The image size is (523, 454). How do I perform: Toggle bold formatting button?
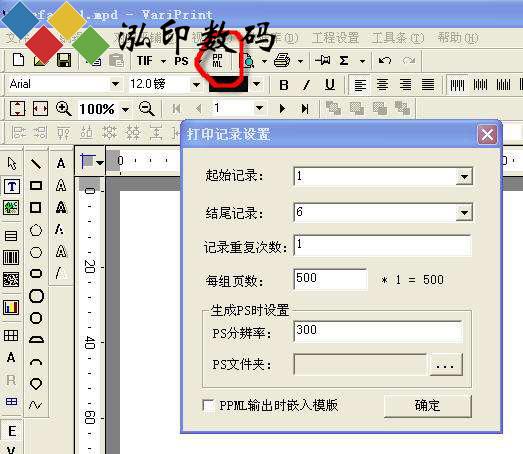click(x=284, y=85)
